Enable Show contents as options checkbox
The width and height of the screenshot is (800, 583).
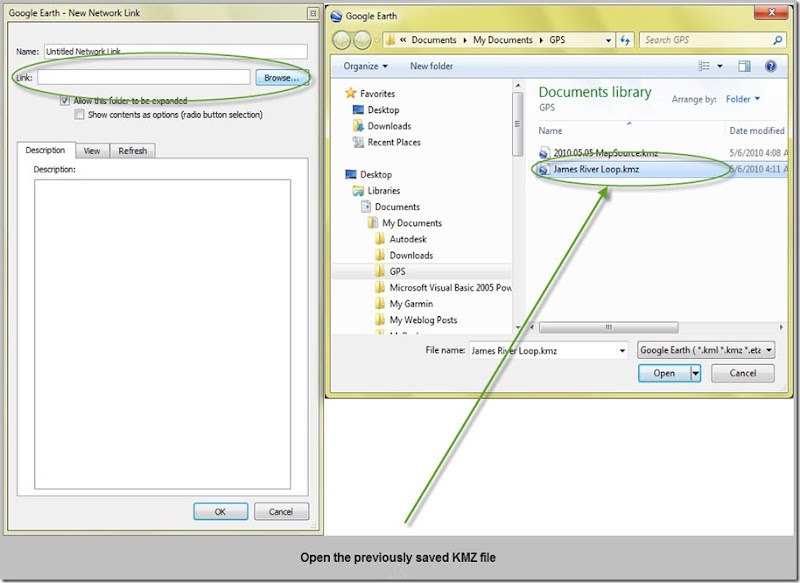click(79, 115)
